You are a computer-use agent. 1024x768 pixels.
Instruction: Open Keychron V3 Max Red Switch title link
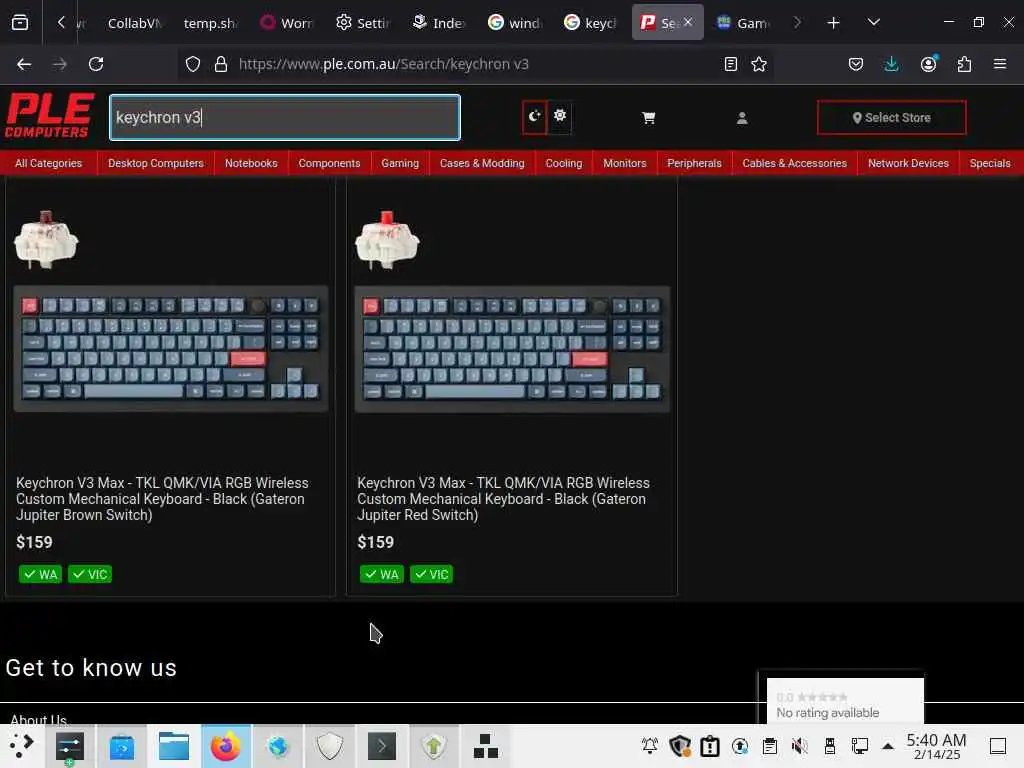[x=503, y=499]
